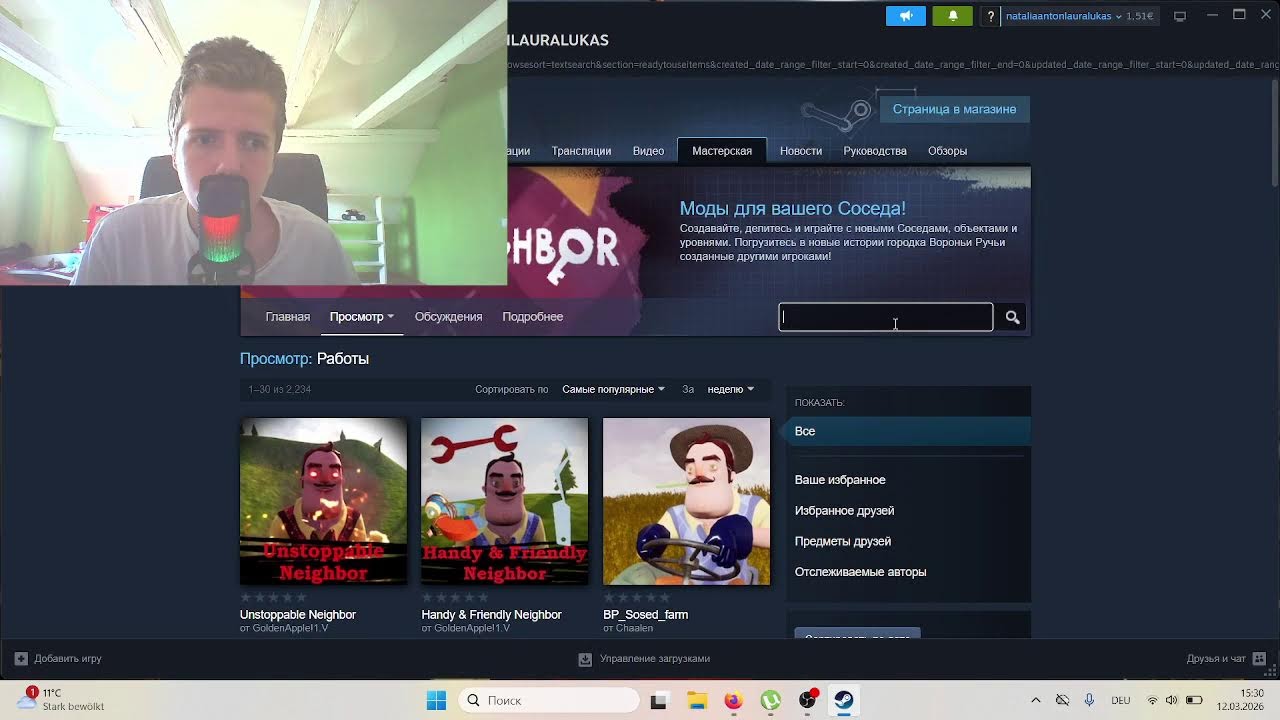Open workshop Обсуждения section
The height and width of the screenshot is (720, 1280).
coord(448,317)
